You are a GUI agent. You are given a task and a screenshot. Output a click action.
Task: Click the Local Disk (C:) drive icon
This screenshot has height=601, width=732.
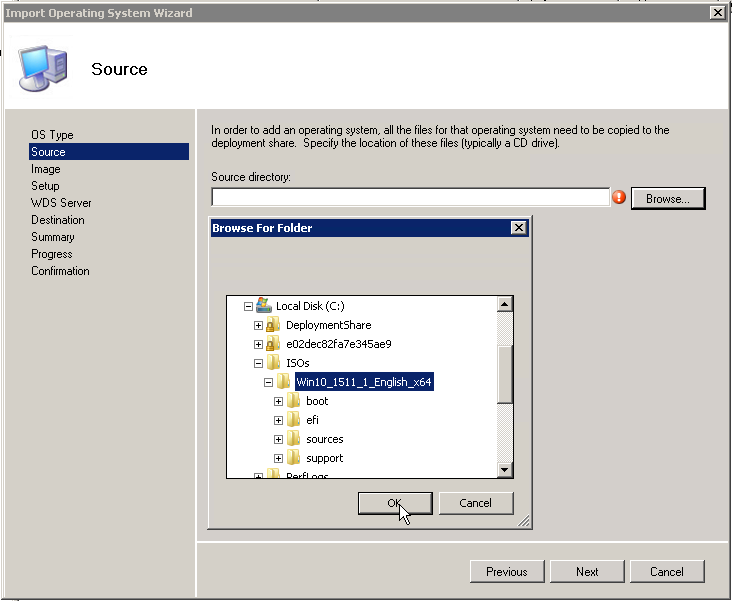(x=265, y=306)
